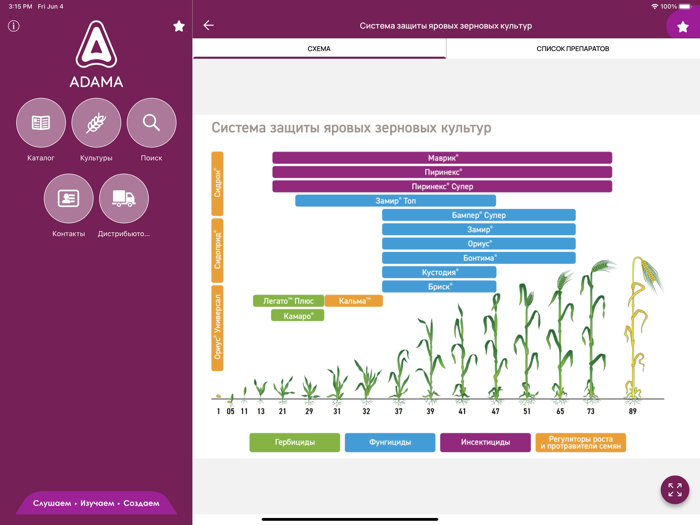Select the Камаро herbicide bar

297,316
